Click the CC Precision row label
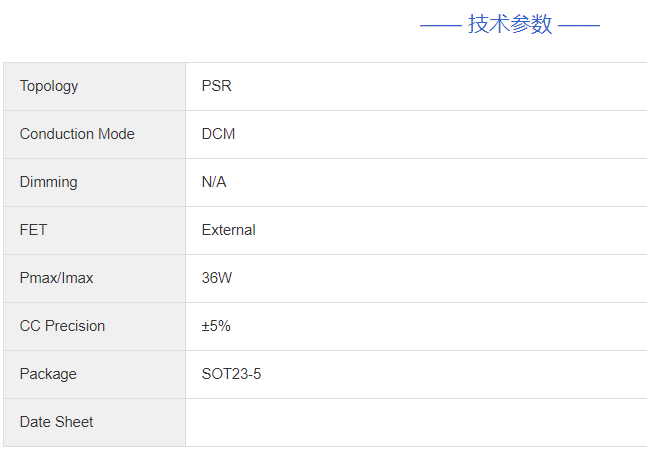Image resolution: width=647 pixels, height=460 pixels. click(x=62, y=326)
